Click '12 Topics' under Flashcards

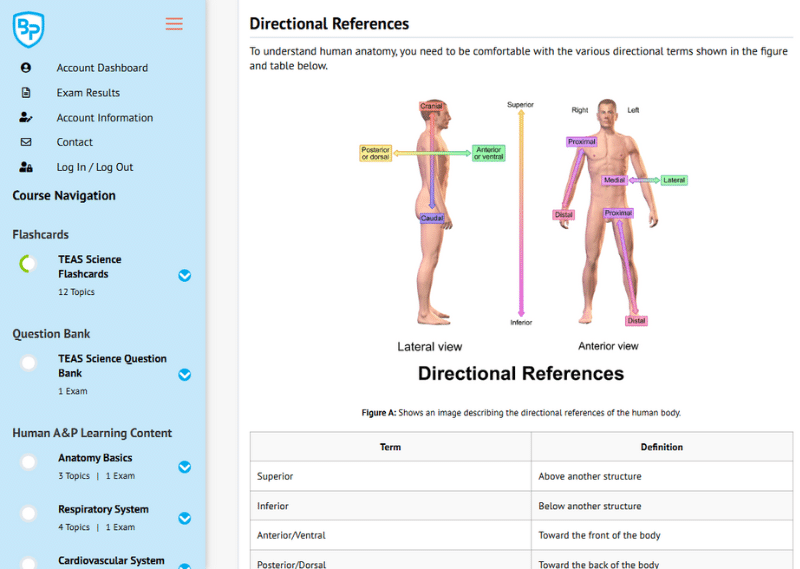pos(76,292)
